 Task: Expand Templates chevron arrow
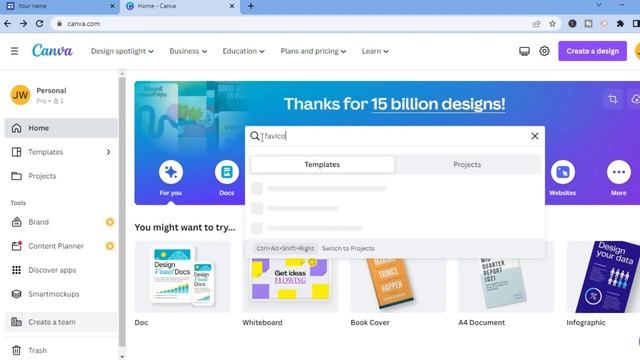pos(109,152)
